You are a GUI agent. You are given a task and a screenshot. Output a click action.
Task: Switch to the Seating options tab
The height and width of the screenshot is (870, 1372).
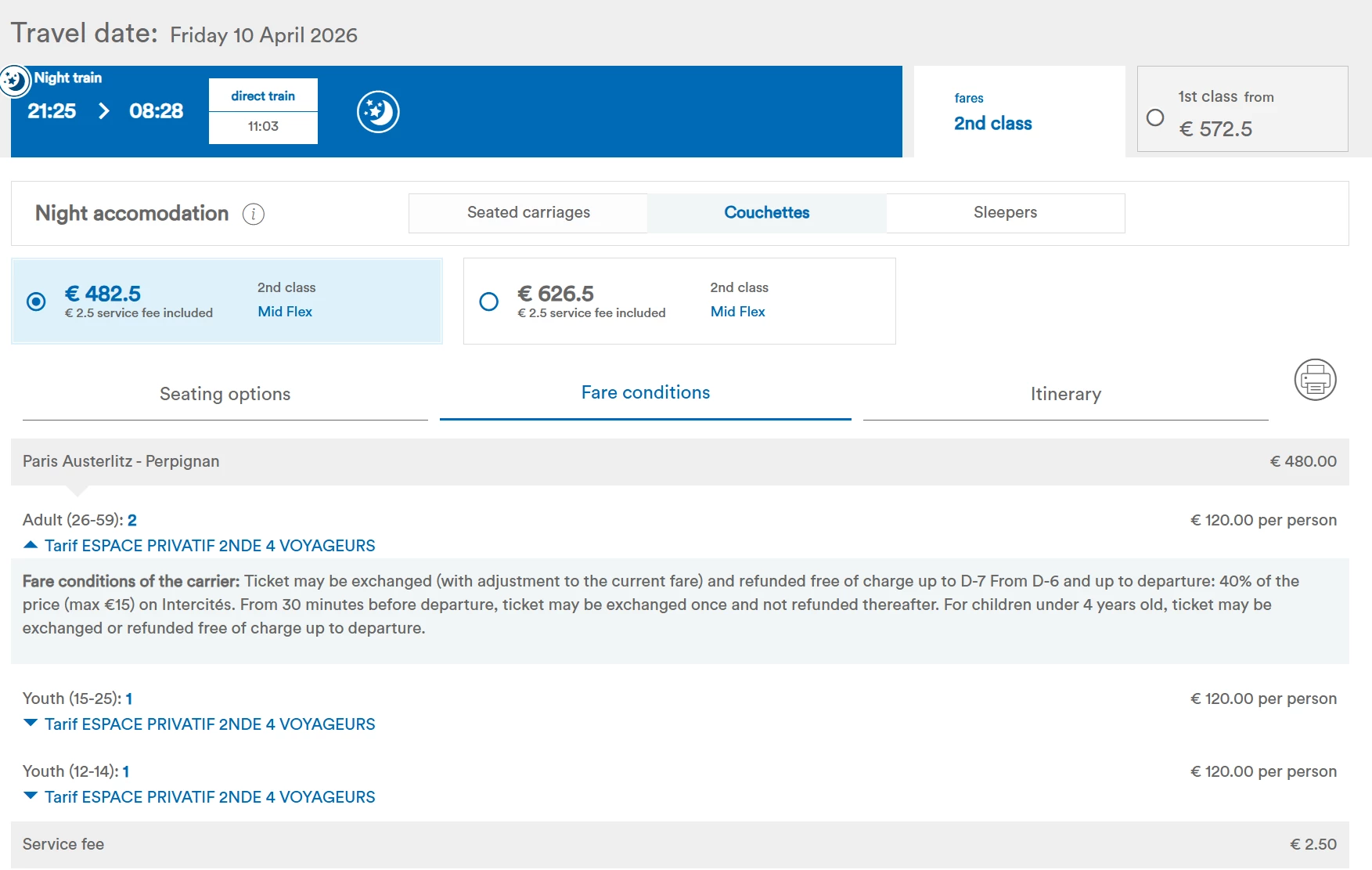coord(225,394)
